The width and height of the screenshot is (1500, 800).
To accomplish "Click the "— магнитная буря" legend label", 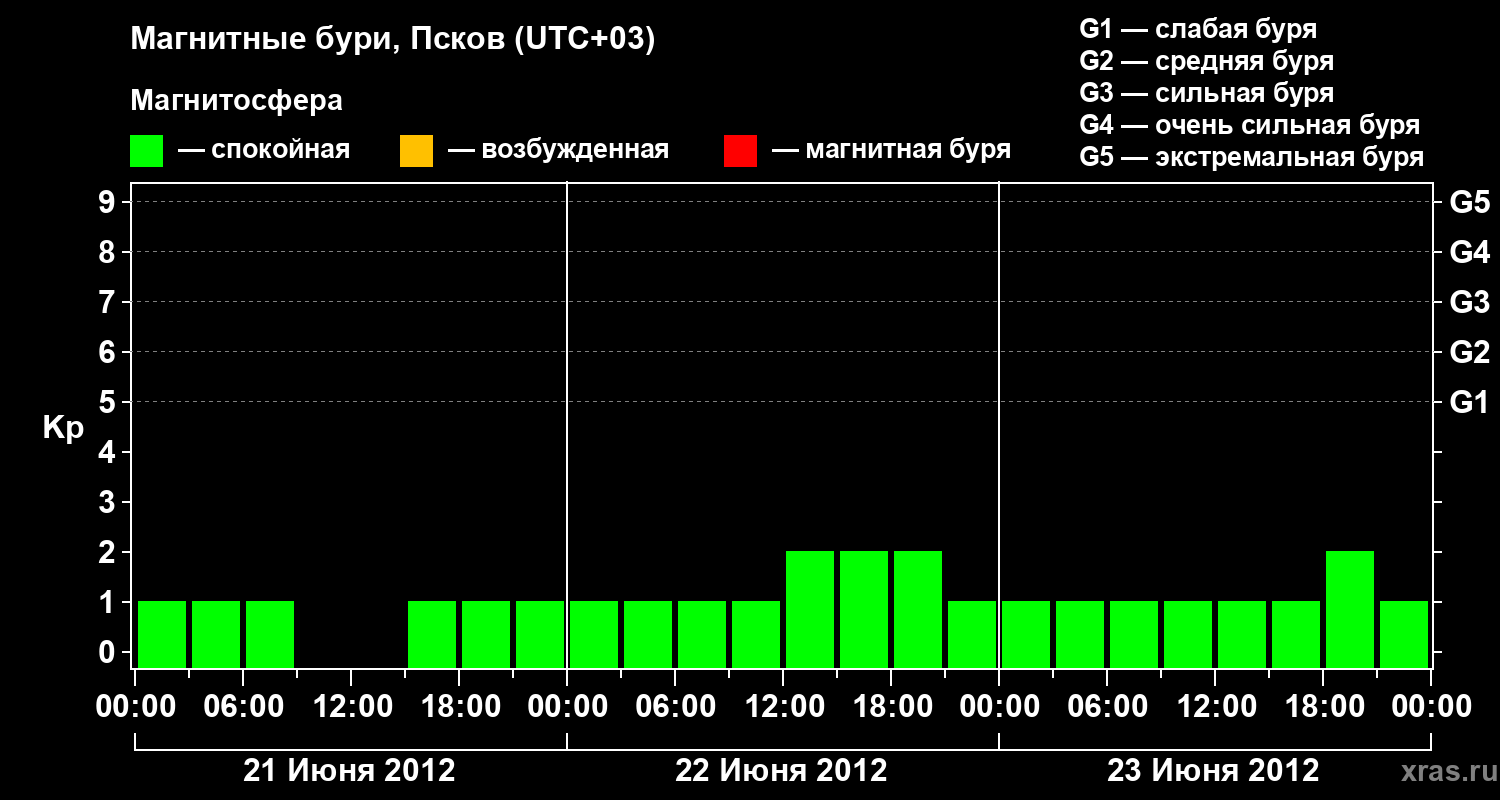I will pyautogui.click(x=892, y=151).
